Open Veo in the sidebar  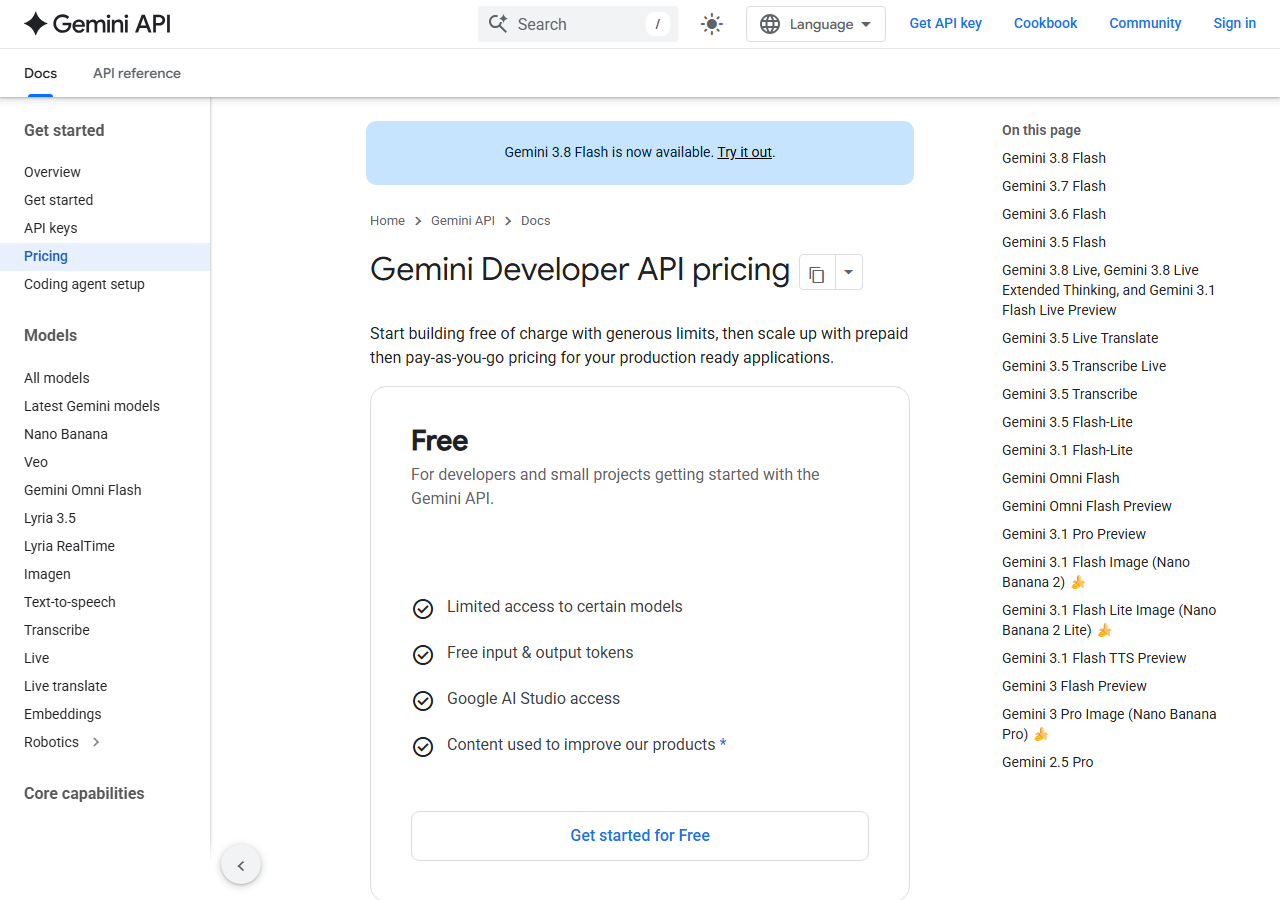tap(36, 462)
